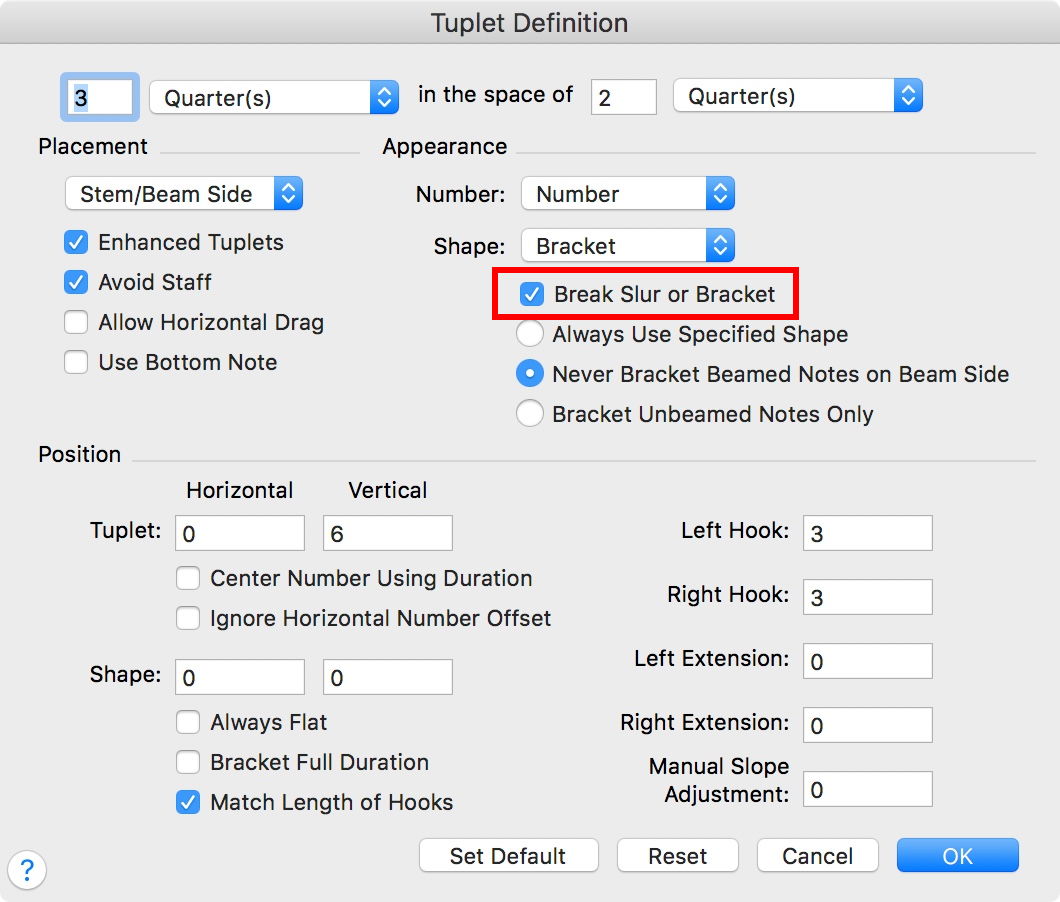The width and height of the screenshot is (1060, 902).
Task: Open the Number appearance dropdown
Action: click(x=628, y=194)
